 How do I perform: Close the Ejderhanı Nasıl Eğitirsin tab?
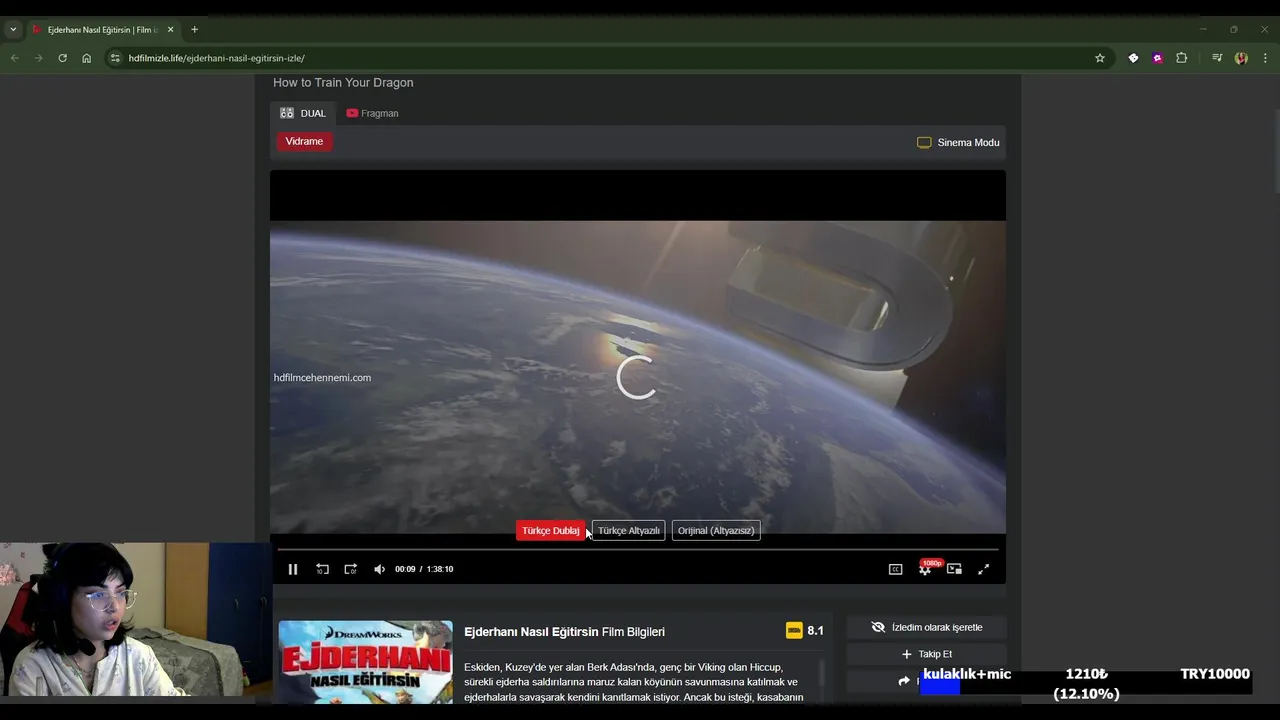170,30
